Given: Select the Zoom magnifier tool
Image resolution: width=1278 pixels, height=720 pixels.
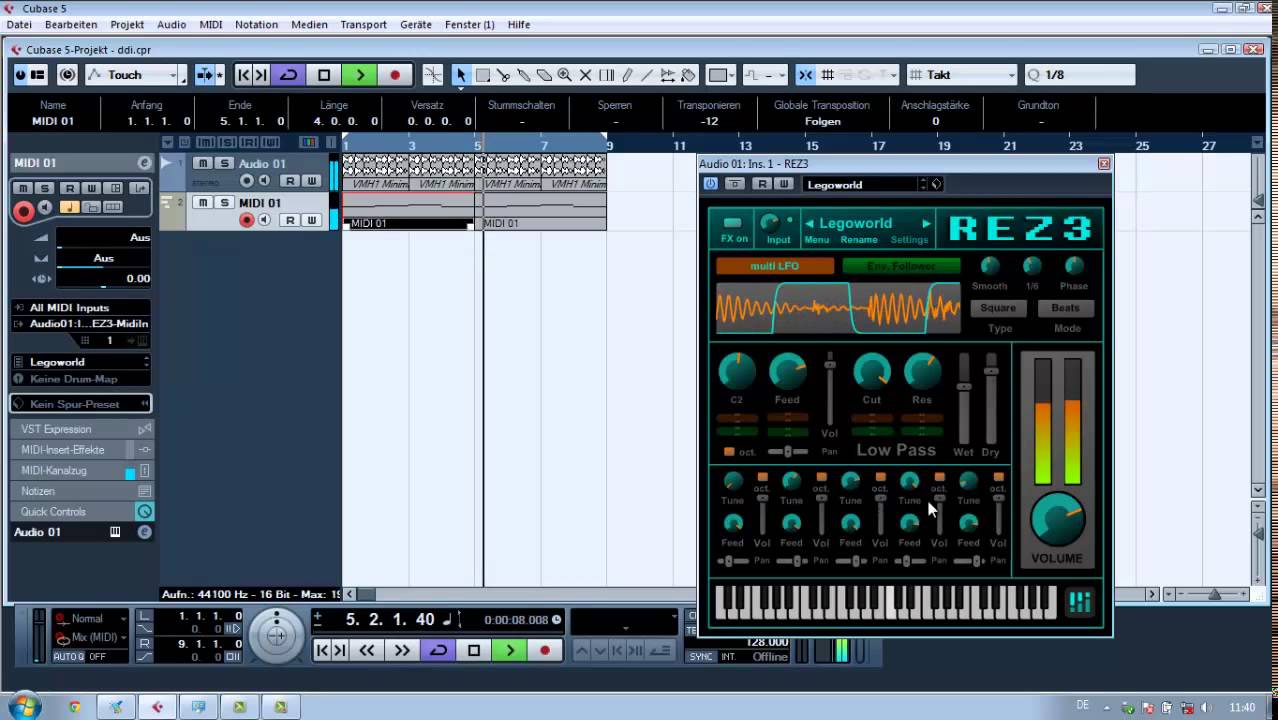Looking at the screenshot, I should 565,75.
